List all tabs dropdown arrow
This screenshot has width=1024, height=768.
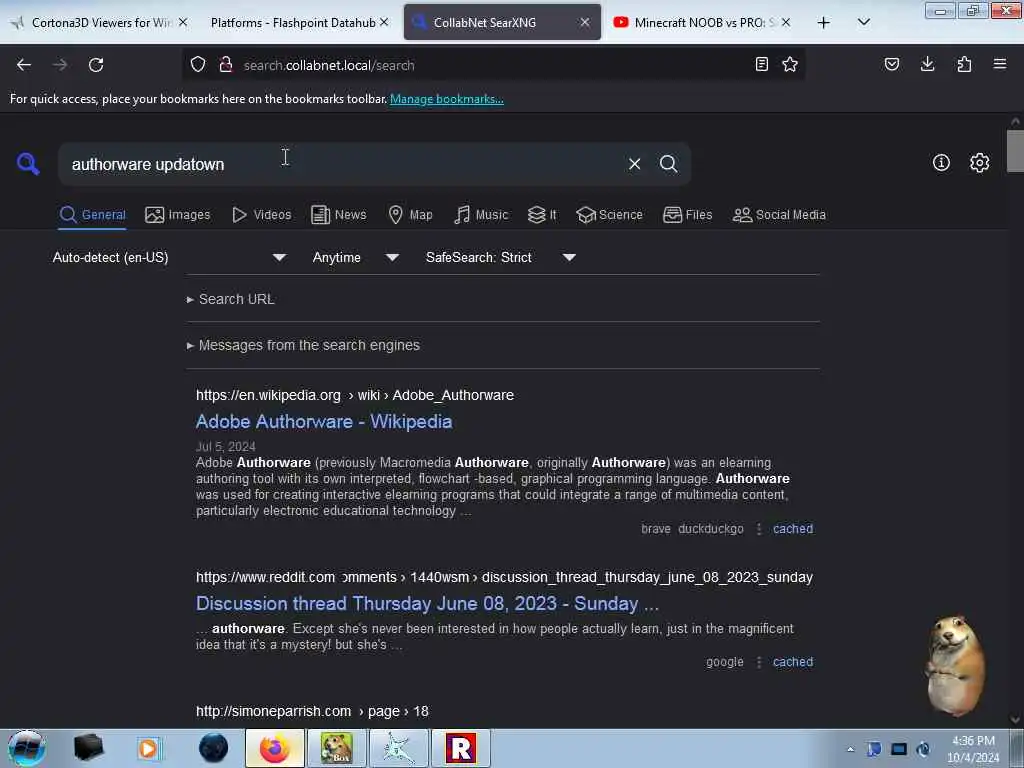(863, 22)
